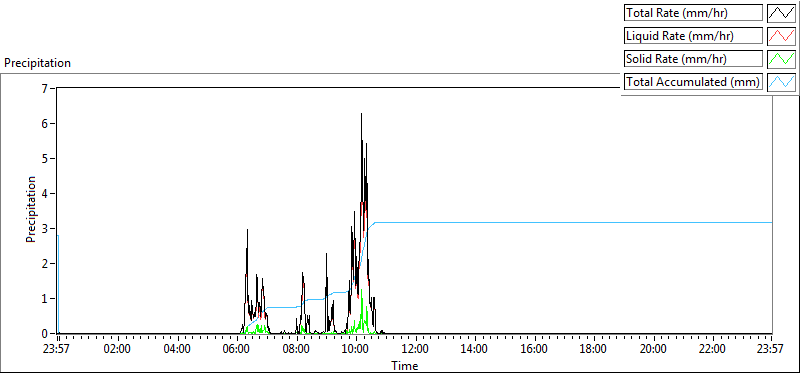Click the Time axis label
The width and height of the screenshot is (800, 373).
click(405, 366)
